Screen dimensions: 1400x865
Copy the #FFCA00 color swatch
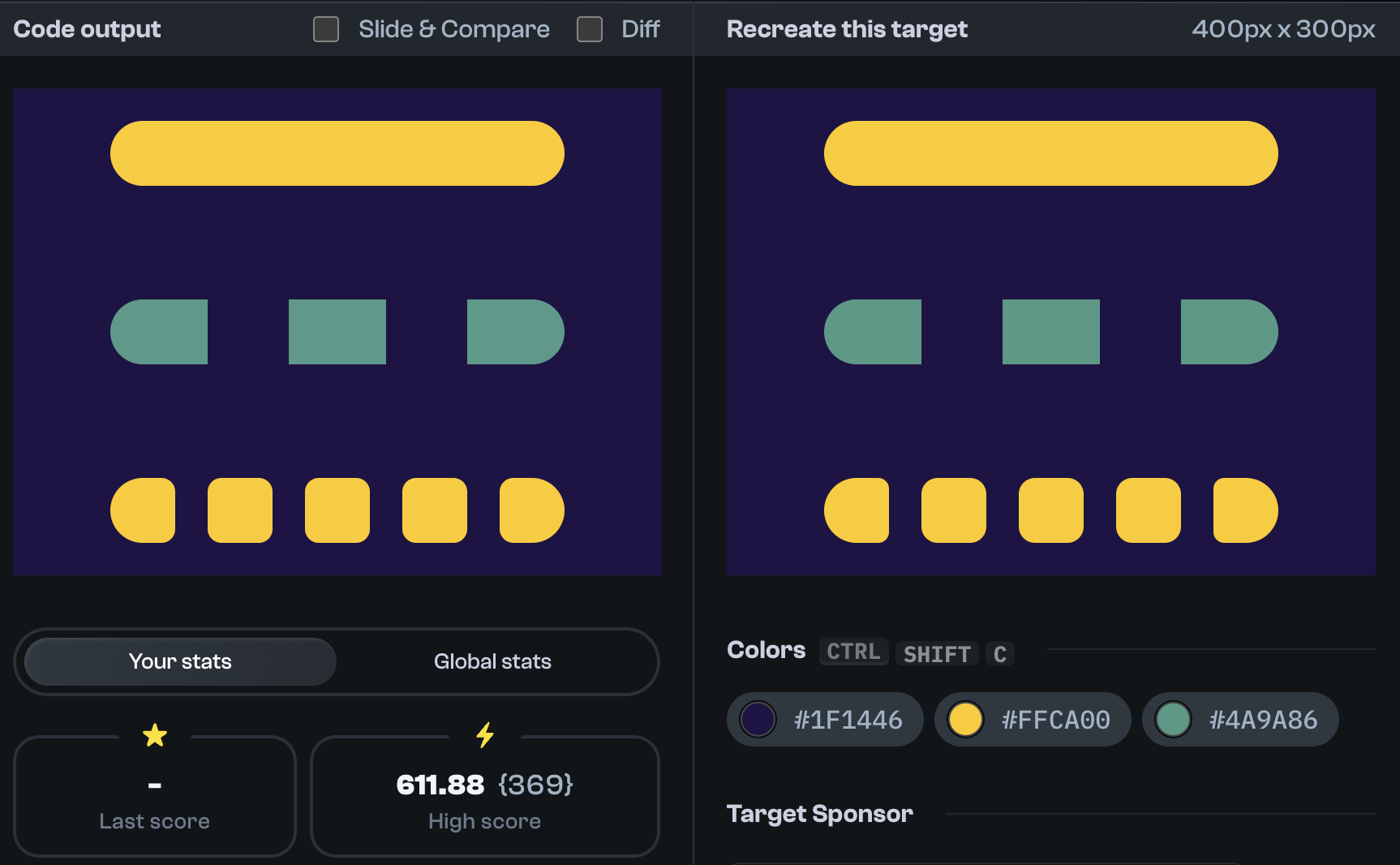1033,720
